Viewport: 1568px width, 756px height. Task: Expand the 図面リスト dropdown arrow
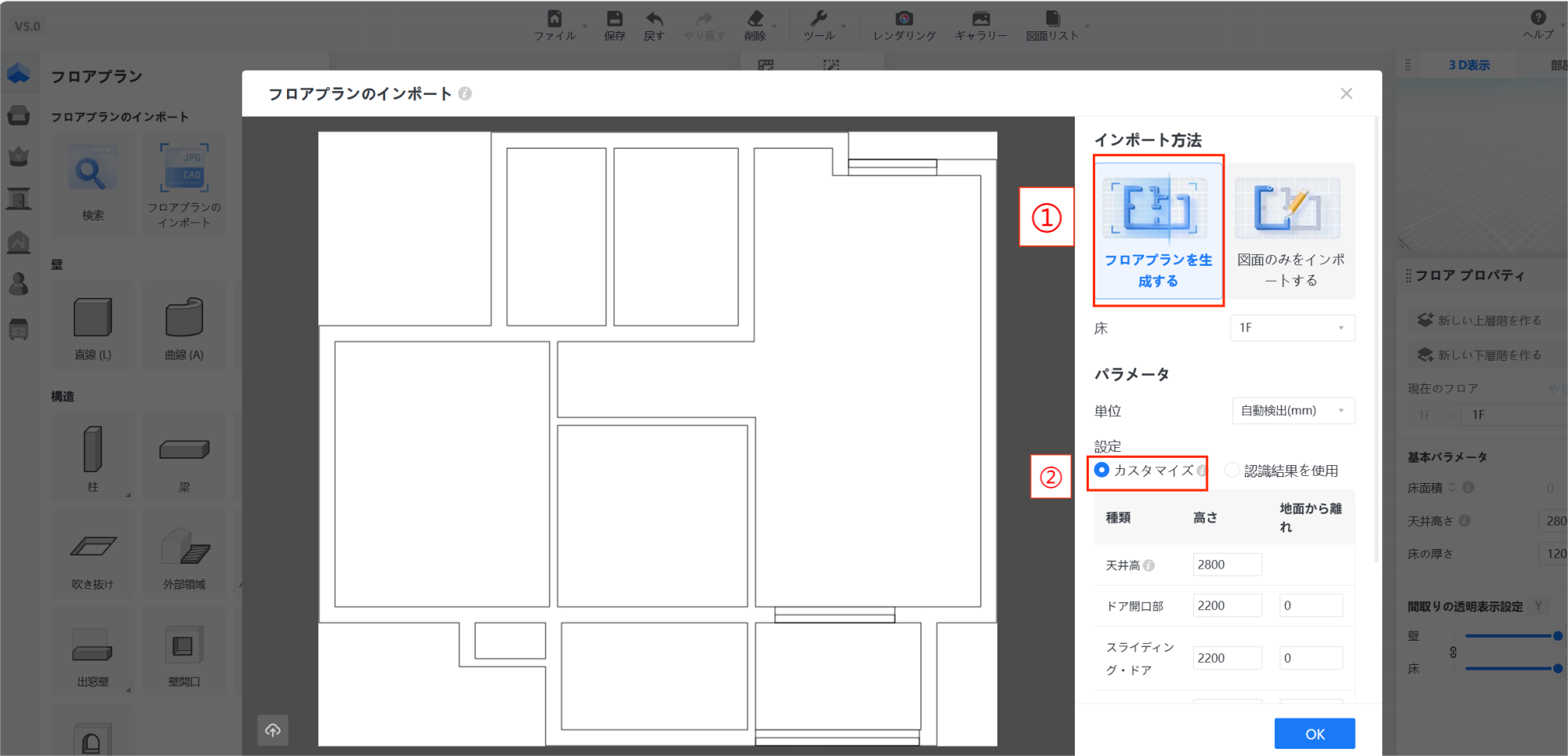pos(1087,26)
